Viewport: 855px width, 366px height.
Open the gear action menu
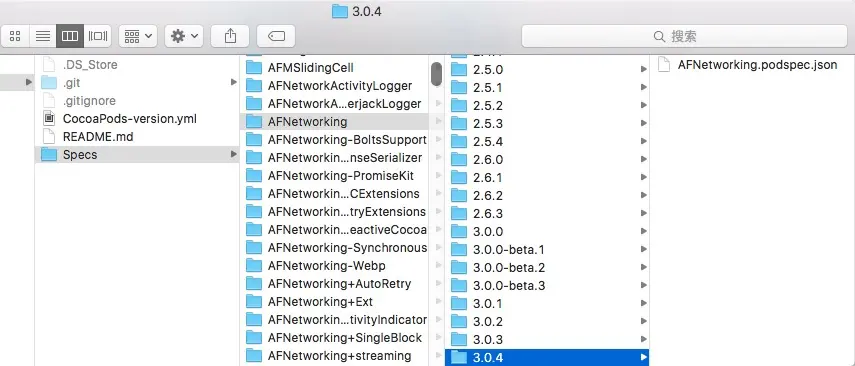click(184, 36)
